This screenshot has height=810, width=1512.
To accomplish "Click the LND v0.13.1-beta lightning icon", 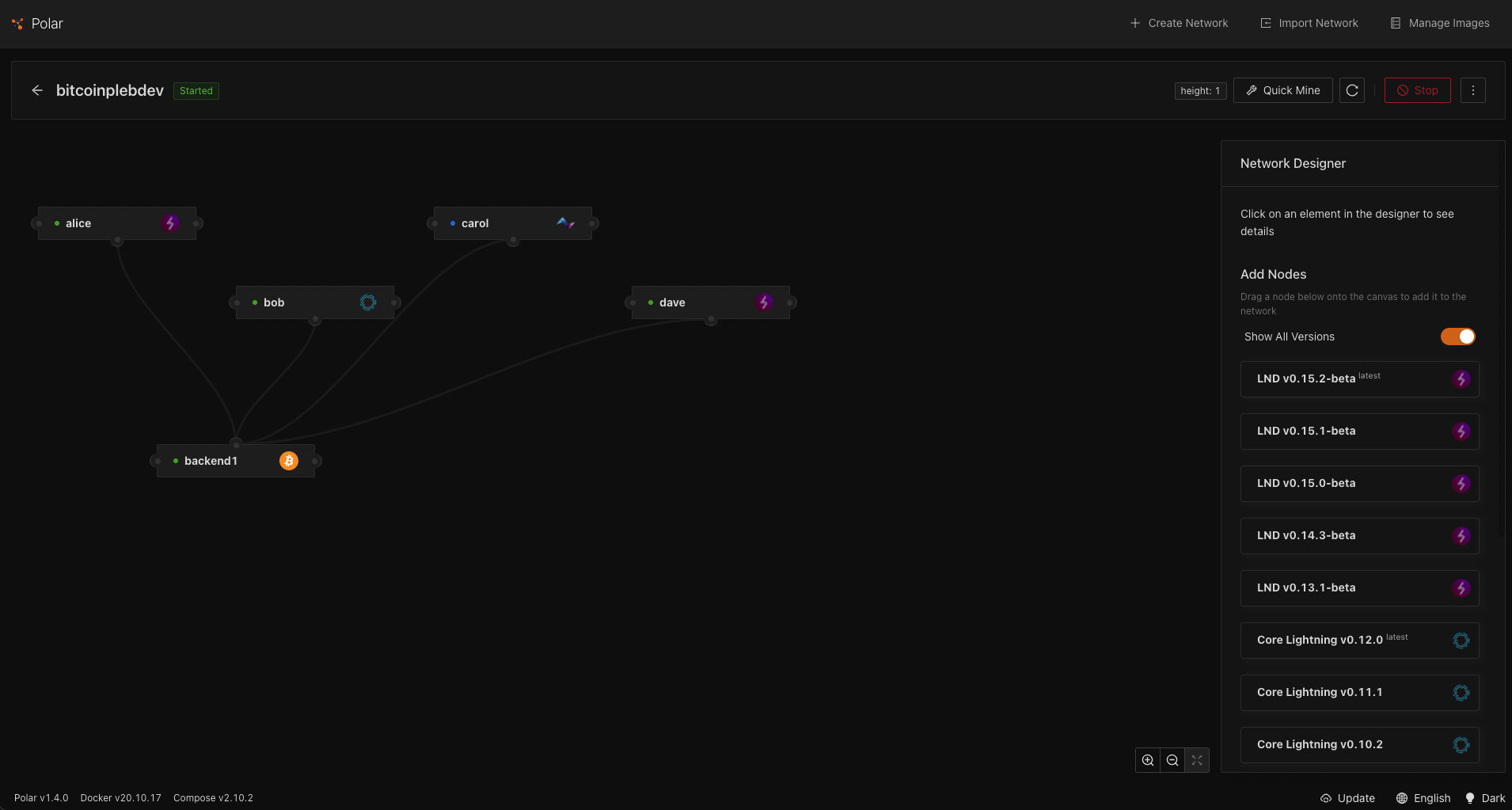I will point(1461,588).
